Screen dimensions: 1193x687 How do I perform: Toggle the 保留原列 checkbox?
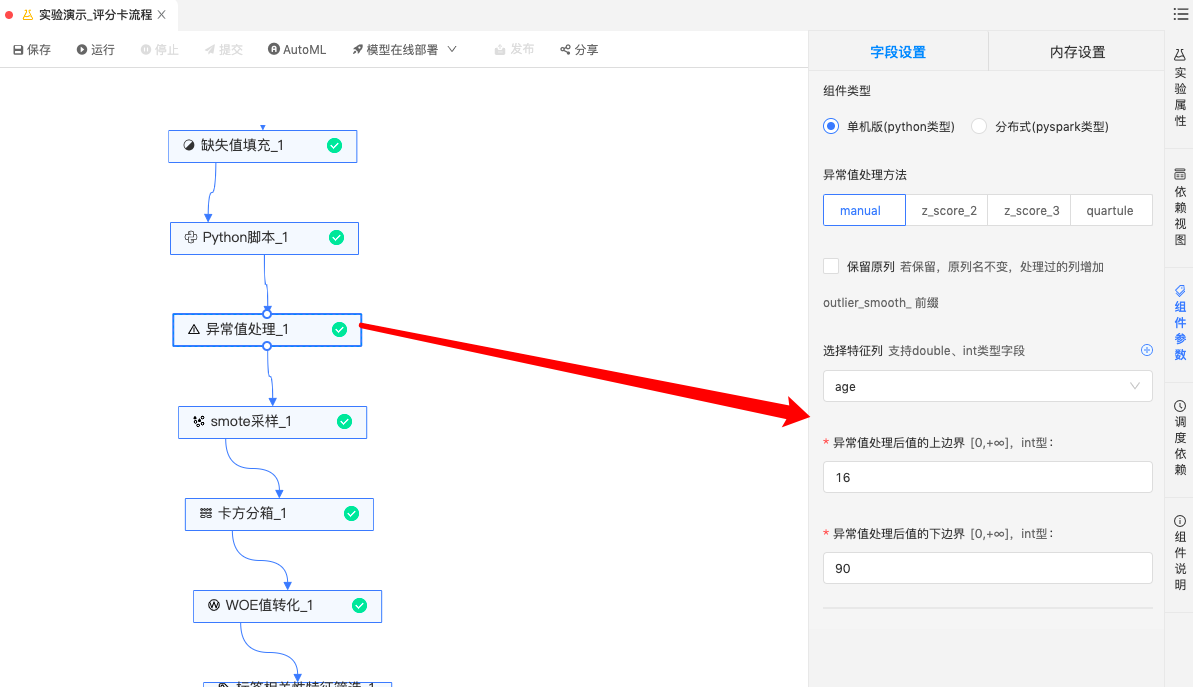(831, 266)
